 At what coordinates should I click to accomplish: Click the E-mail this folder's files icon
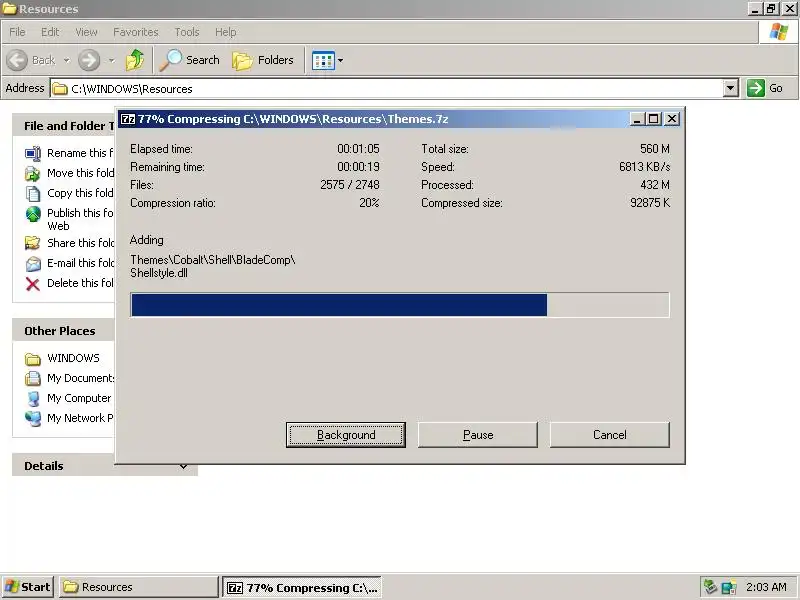[33, 263]
